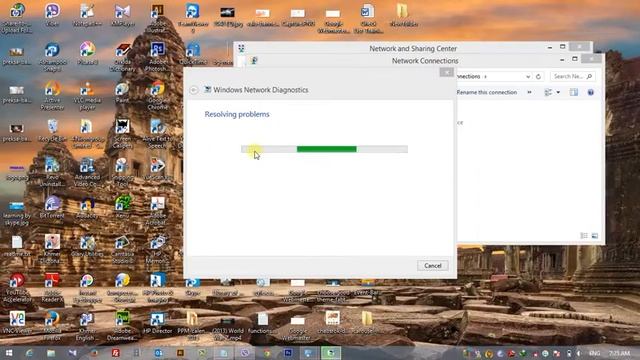Open Internet Explorer from the taskbar
This screenshot has height=360, width=640.
(x=29, y=353)
